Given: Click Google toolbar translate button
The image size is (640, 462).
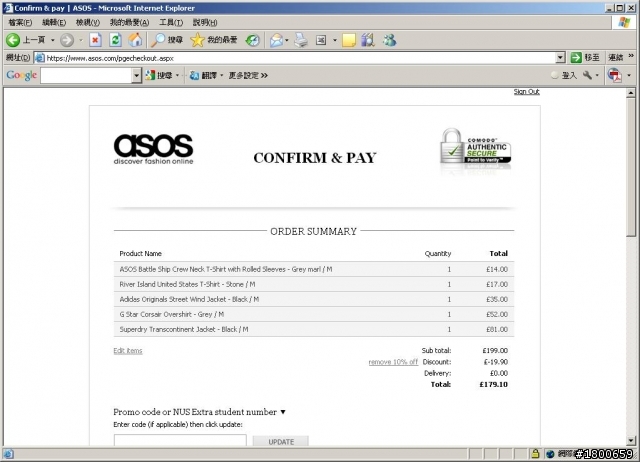Looking at the screenshot, I should (x=203, y=75).
